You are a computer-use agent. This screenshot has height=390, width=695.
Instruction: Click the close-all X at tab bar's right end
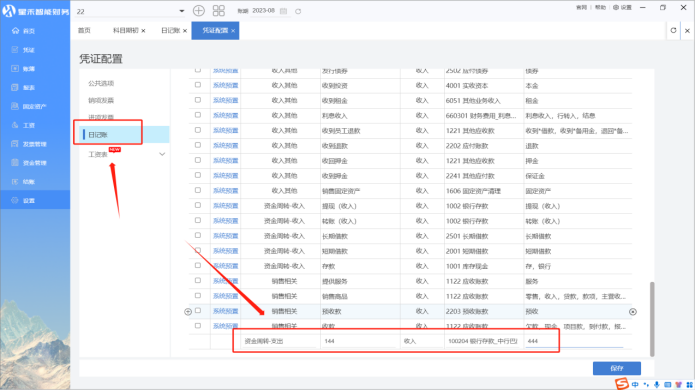[687, 31]
